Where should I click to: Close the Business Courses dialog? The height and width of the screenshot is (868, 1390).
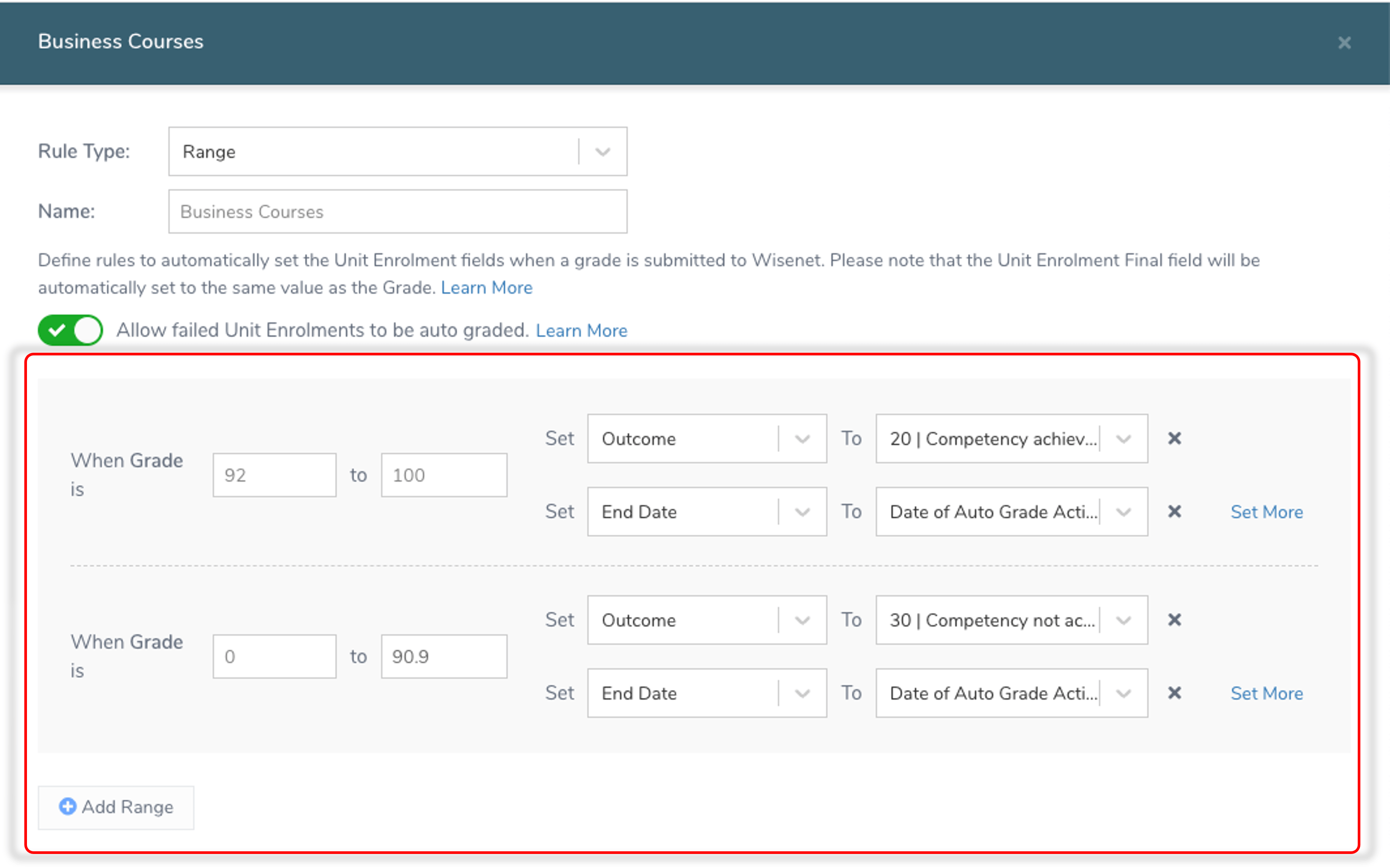point(1344,43)
